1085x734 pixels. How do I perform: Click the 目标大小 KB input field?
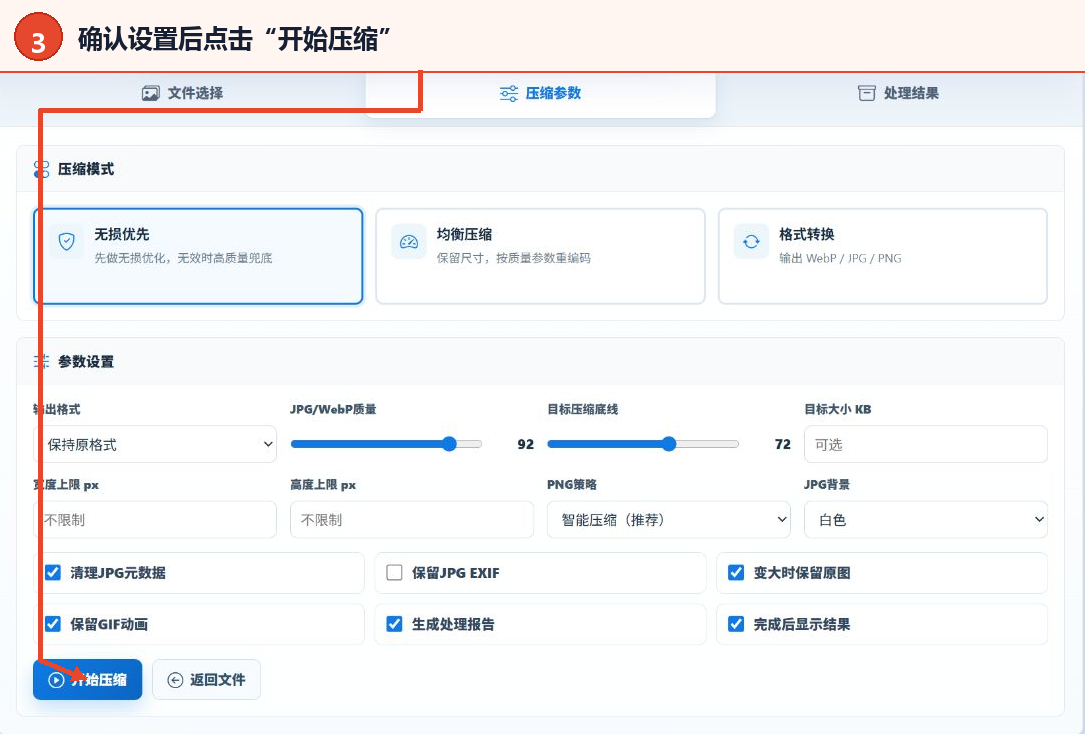pyautogui.click(x=926, y=444)
